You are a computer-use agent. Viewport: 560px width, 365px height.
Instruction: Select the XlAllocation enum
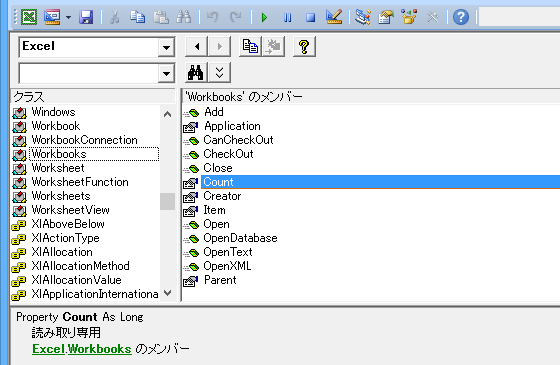(62, 252)
